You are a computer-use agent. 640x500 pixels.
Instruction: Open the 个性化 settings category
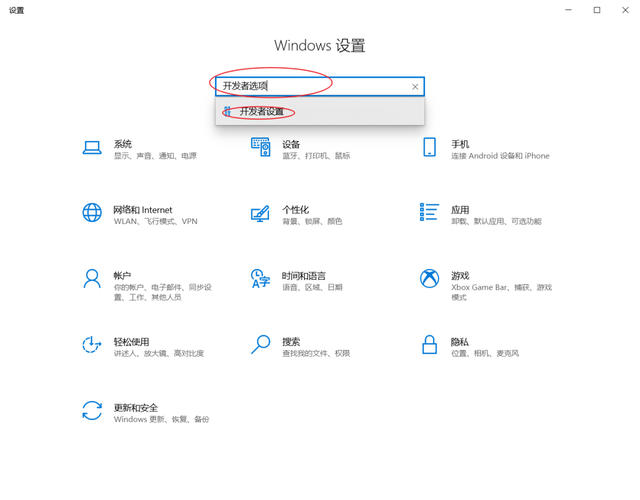(x=296, y=210)
